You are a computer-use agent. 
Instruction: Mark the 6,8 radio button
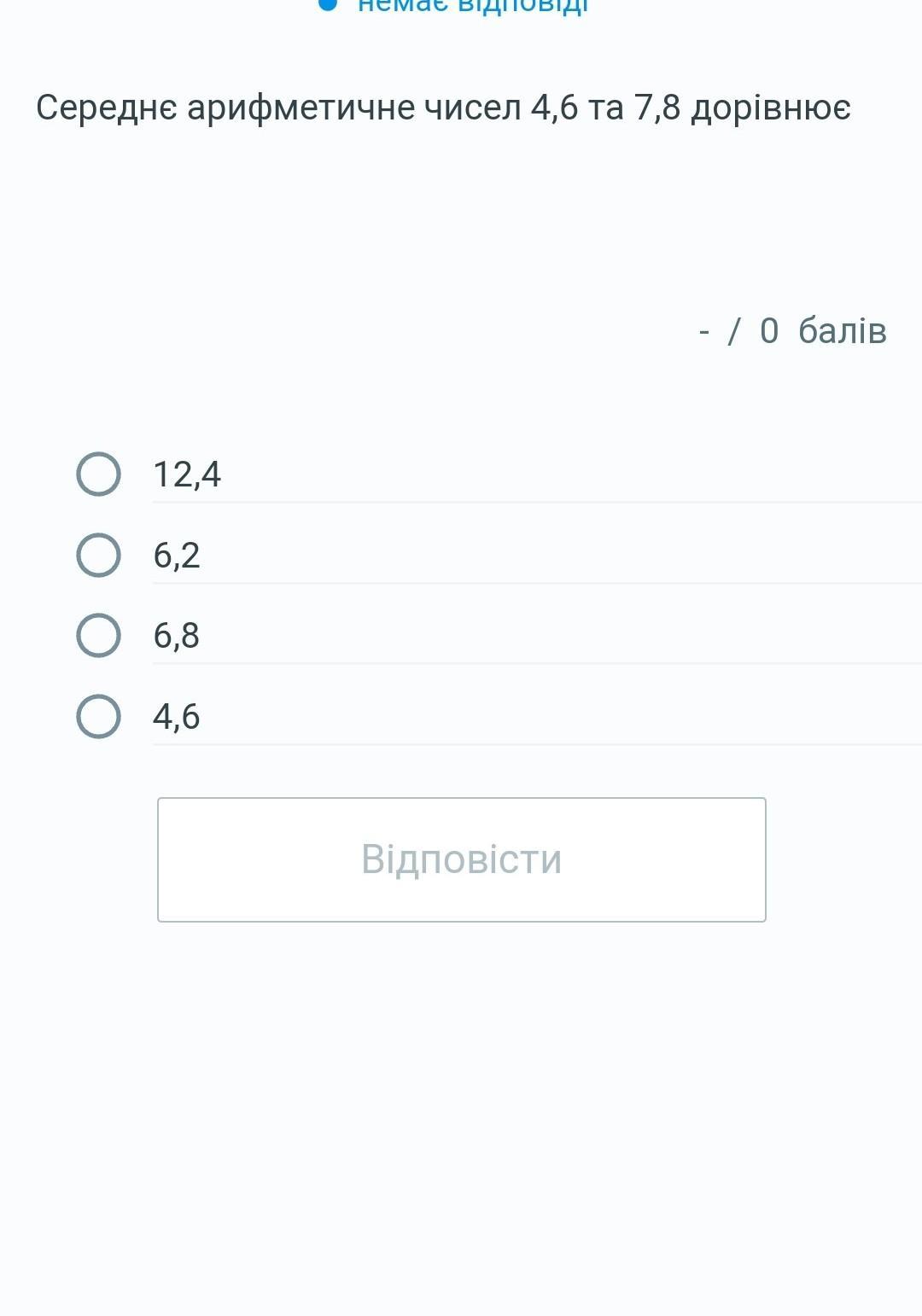tap(98, 635)
